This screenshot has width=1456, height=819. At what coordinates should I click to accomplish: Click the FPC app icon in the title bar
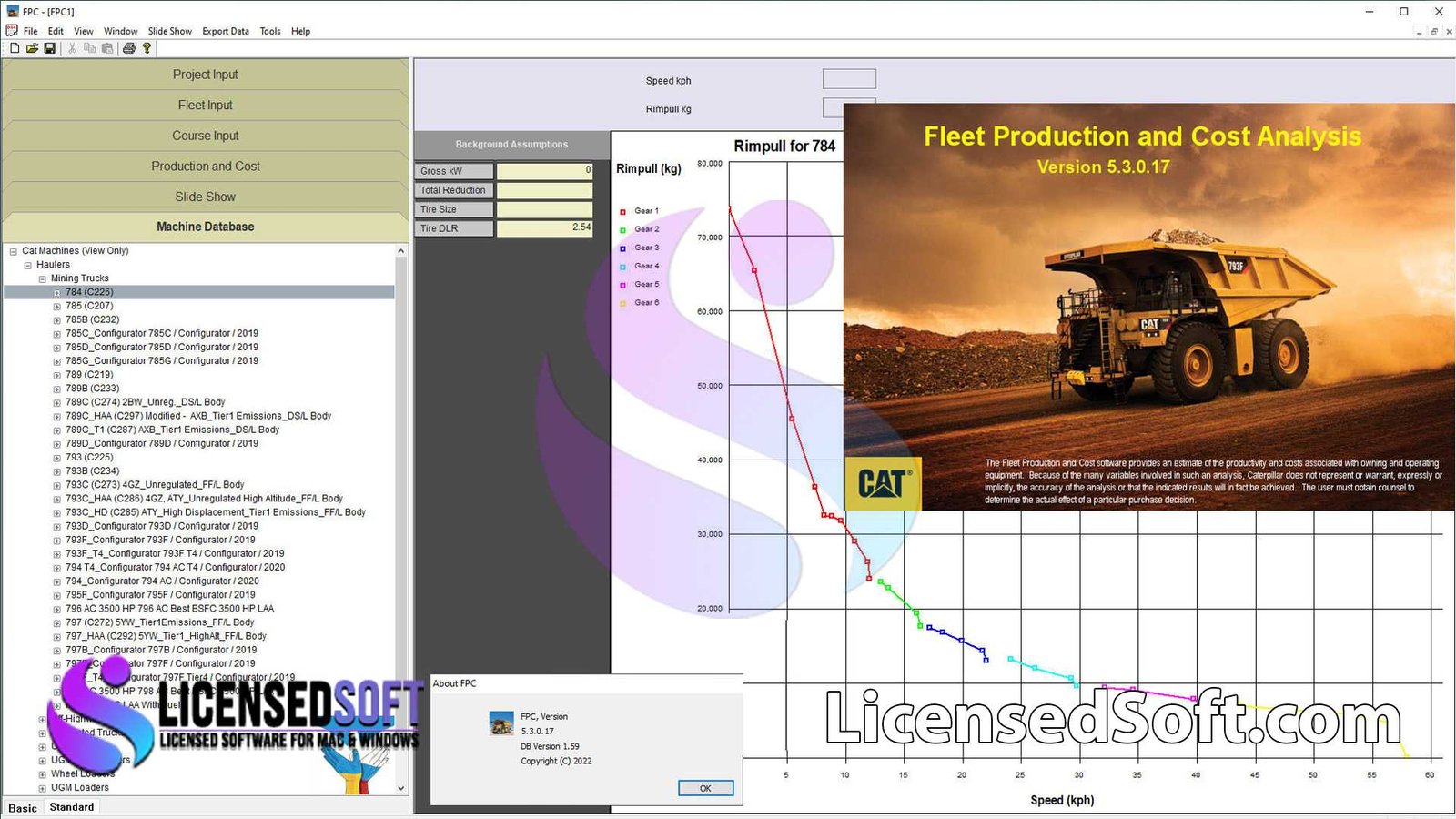(x=13, y=11)
